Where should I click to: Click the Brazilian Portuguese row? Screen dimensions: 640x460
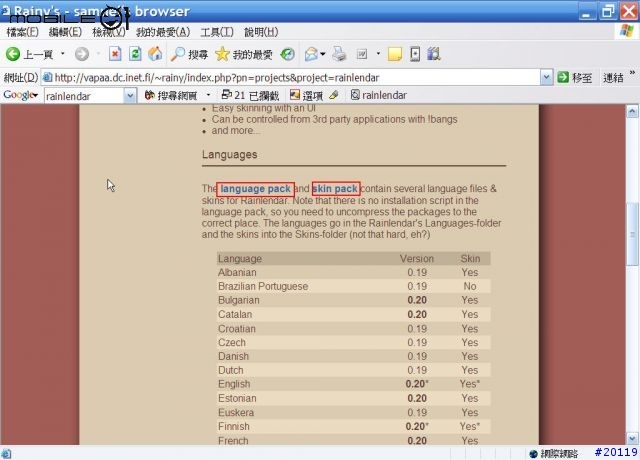click(353, 286)
